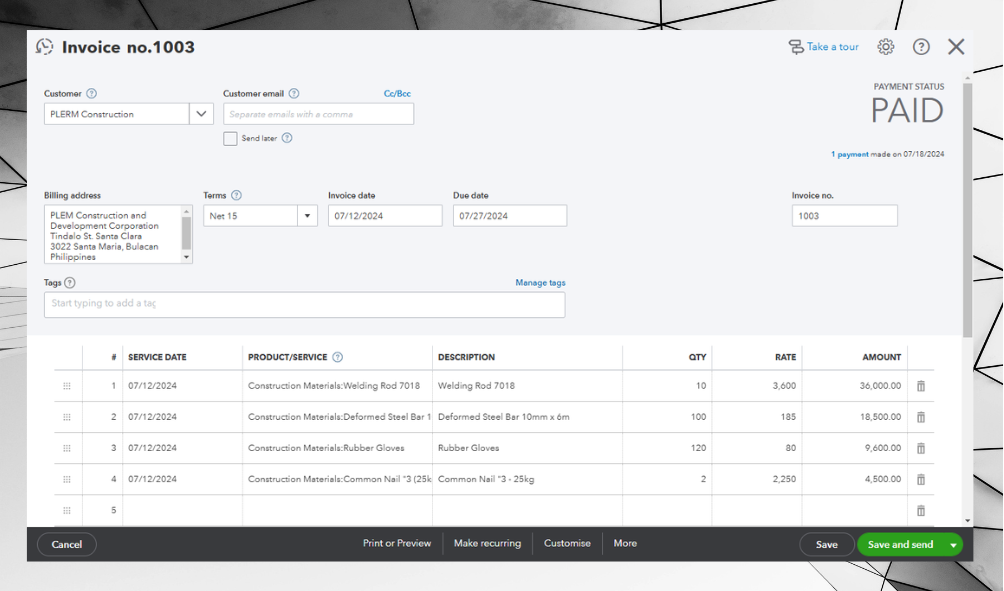
Task: Delete Common Nail line item
Action: (921, 479)
